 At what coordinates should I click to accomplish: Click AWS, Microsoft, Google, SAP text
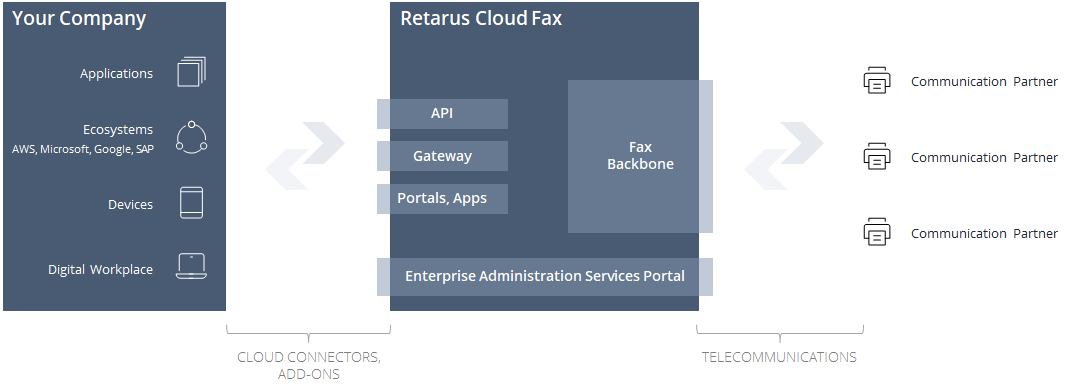tap(83, 149)
